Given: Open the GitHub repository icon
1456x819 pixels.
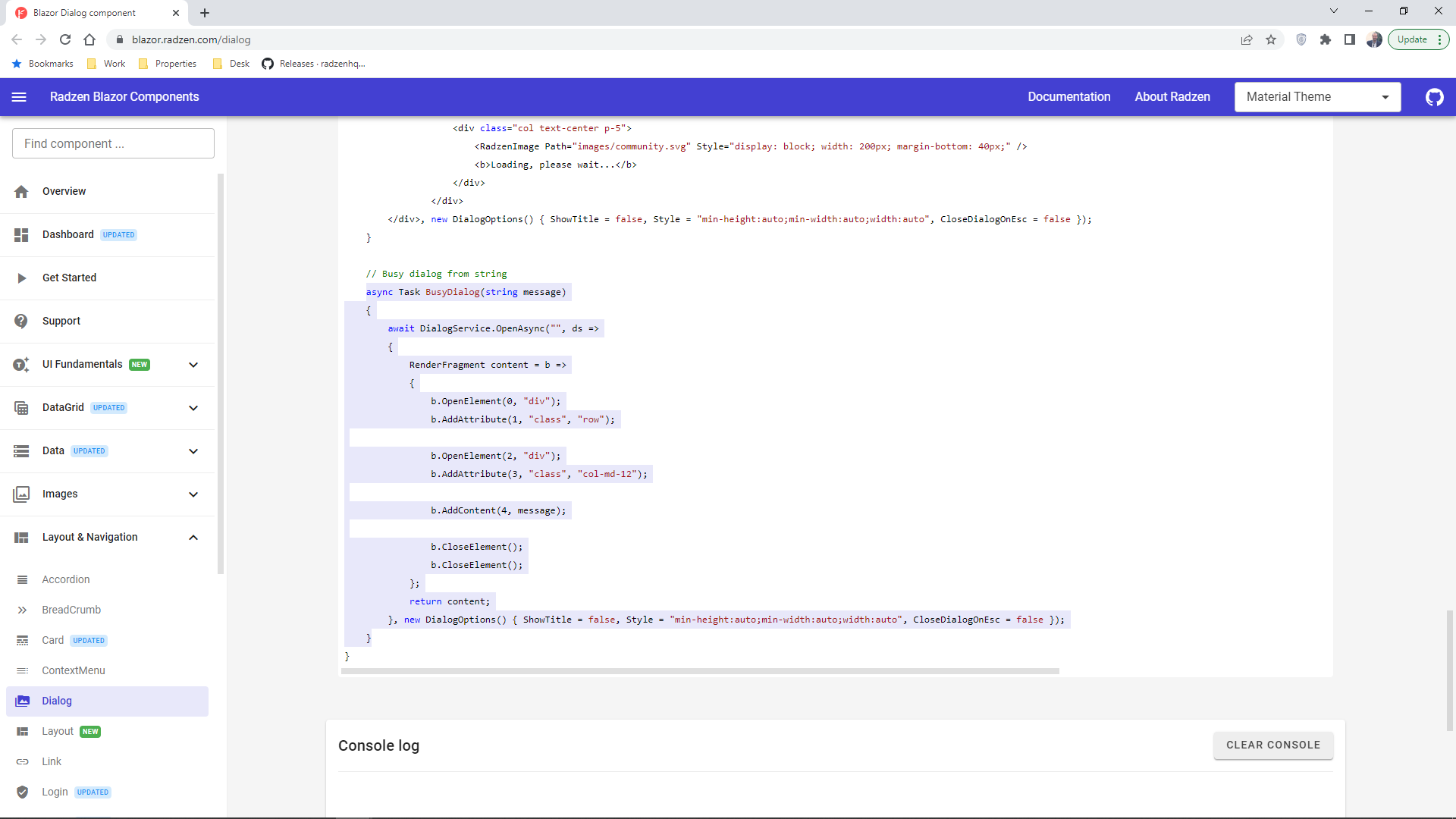Looking at the screenshot, I should coord(1434,97).
